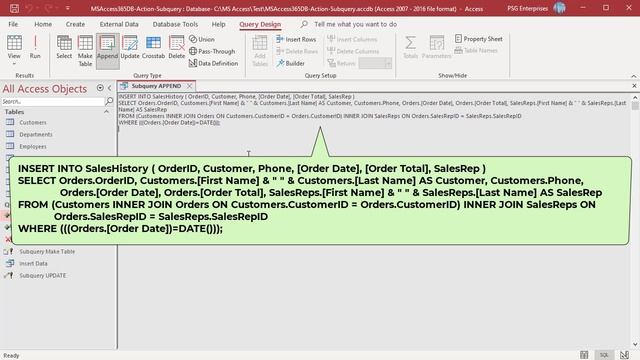Choose Crosstab query type

click(x=153, y=47)
